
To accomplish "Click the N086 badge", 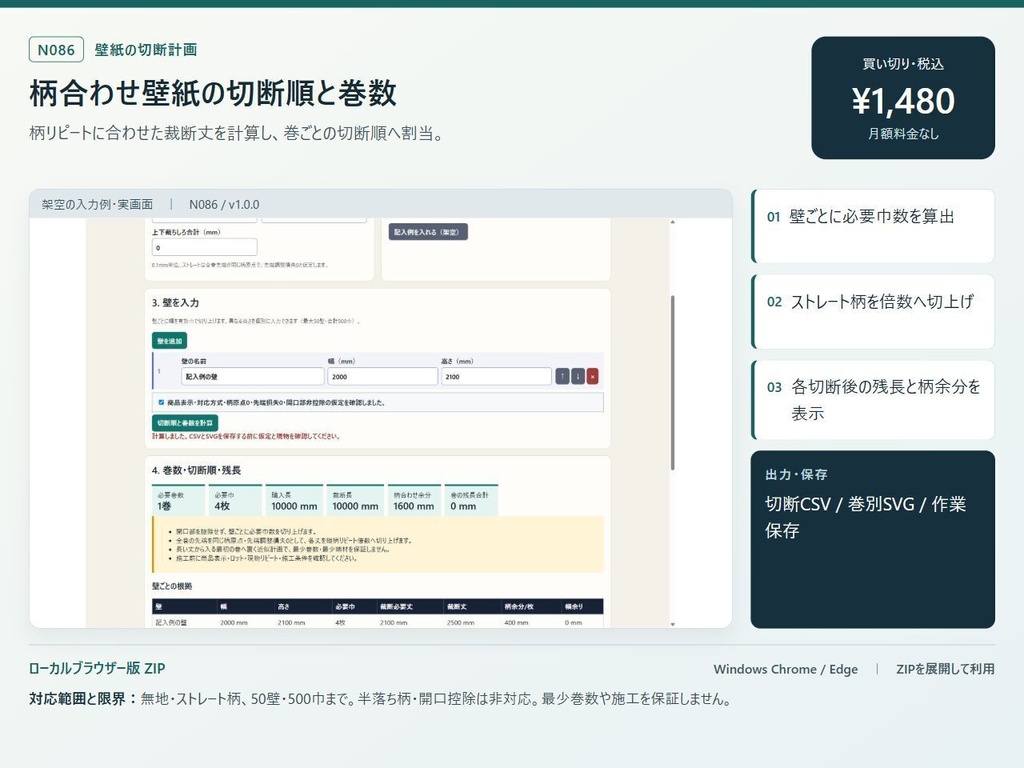I will pos(56,50).
